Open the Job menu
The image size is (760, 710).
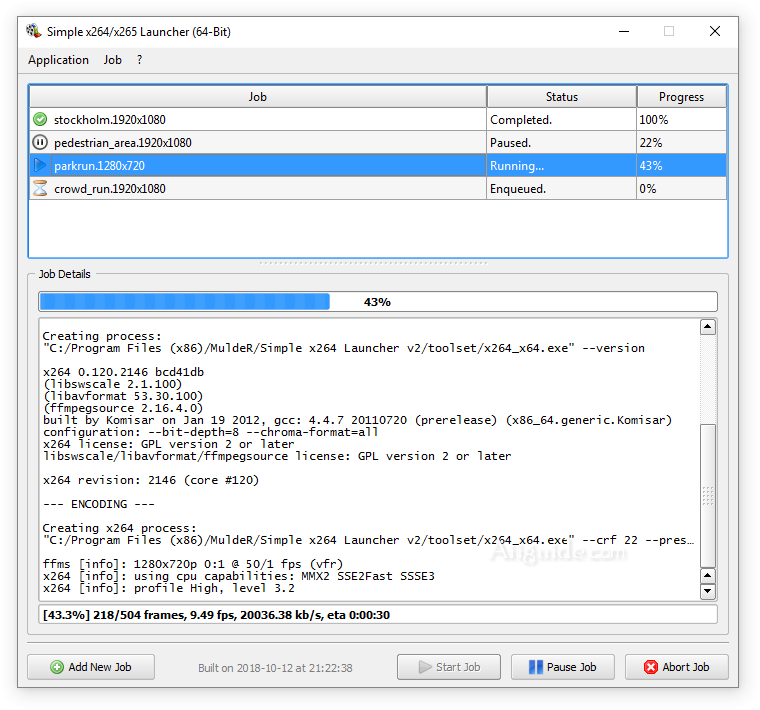click(x=112, y=60)
